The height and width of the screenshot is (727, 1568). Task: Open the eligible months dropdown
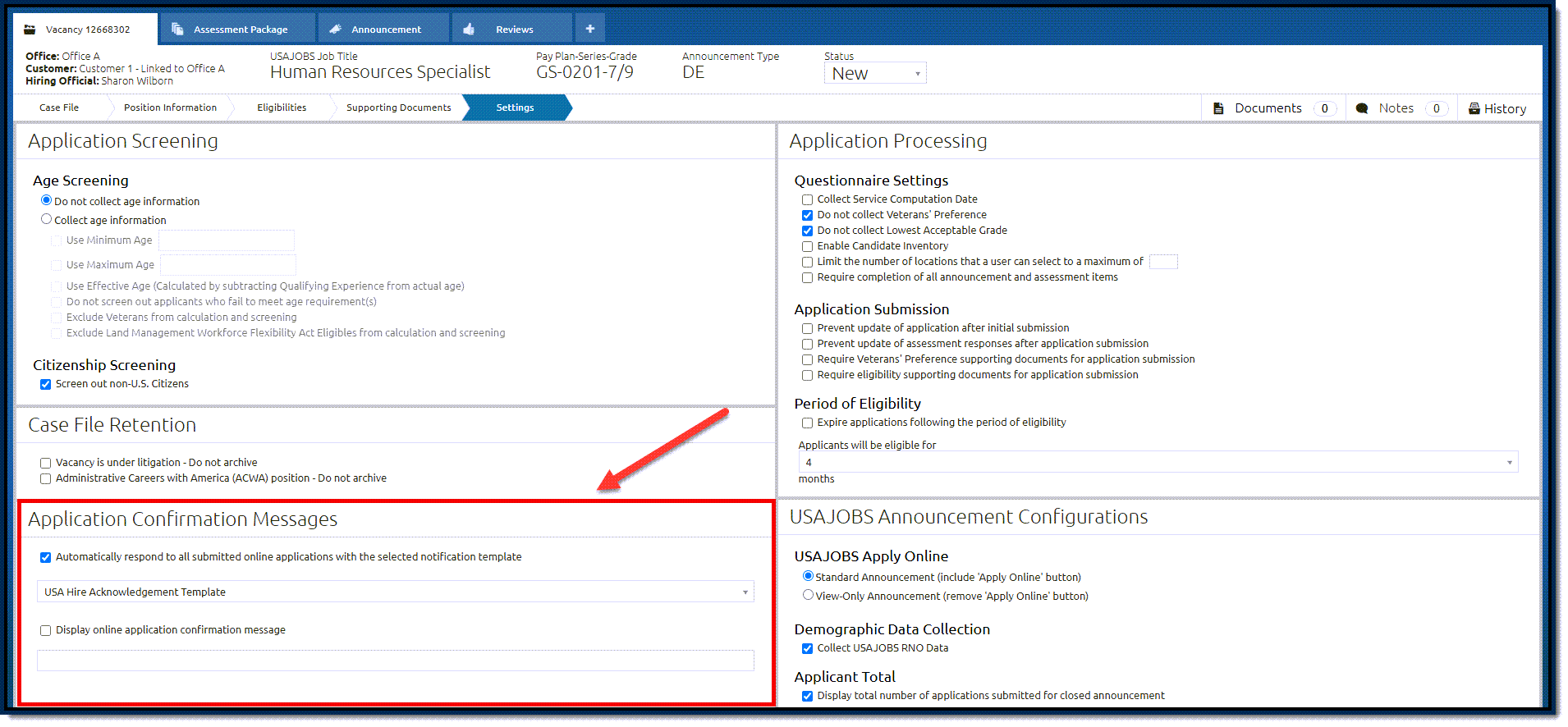point(1158,462)
